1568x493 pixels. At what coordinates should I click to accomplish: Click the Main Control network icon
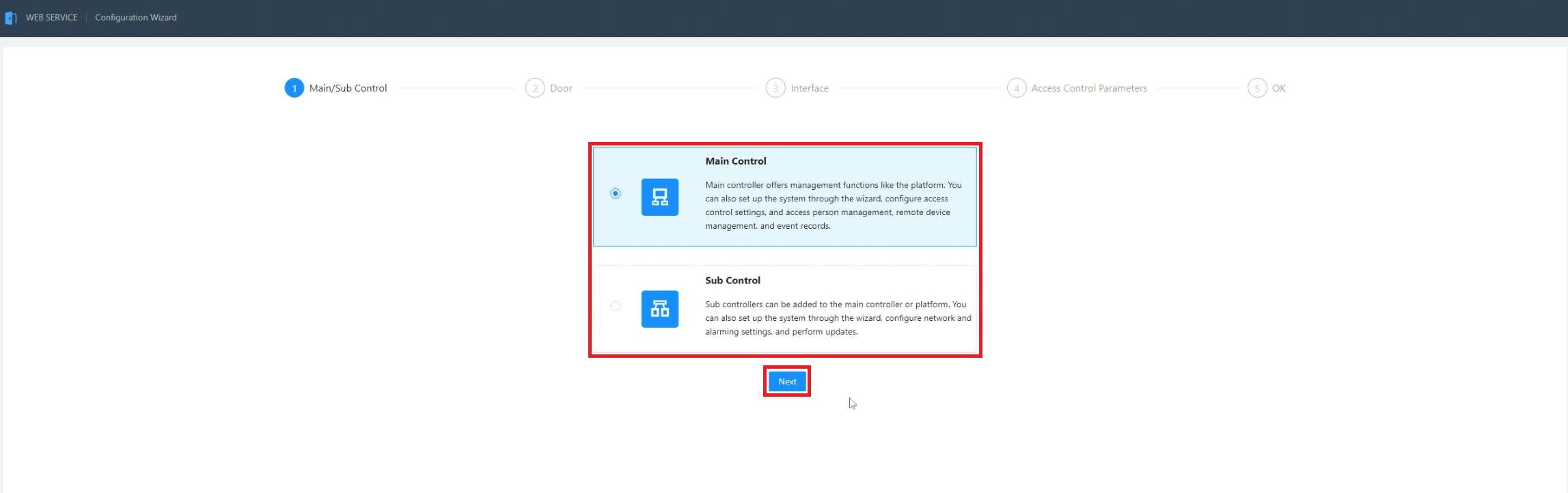[659, 197]
